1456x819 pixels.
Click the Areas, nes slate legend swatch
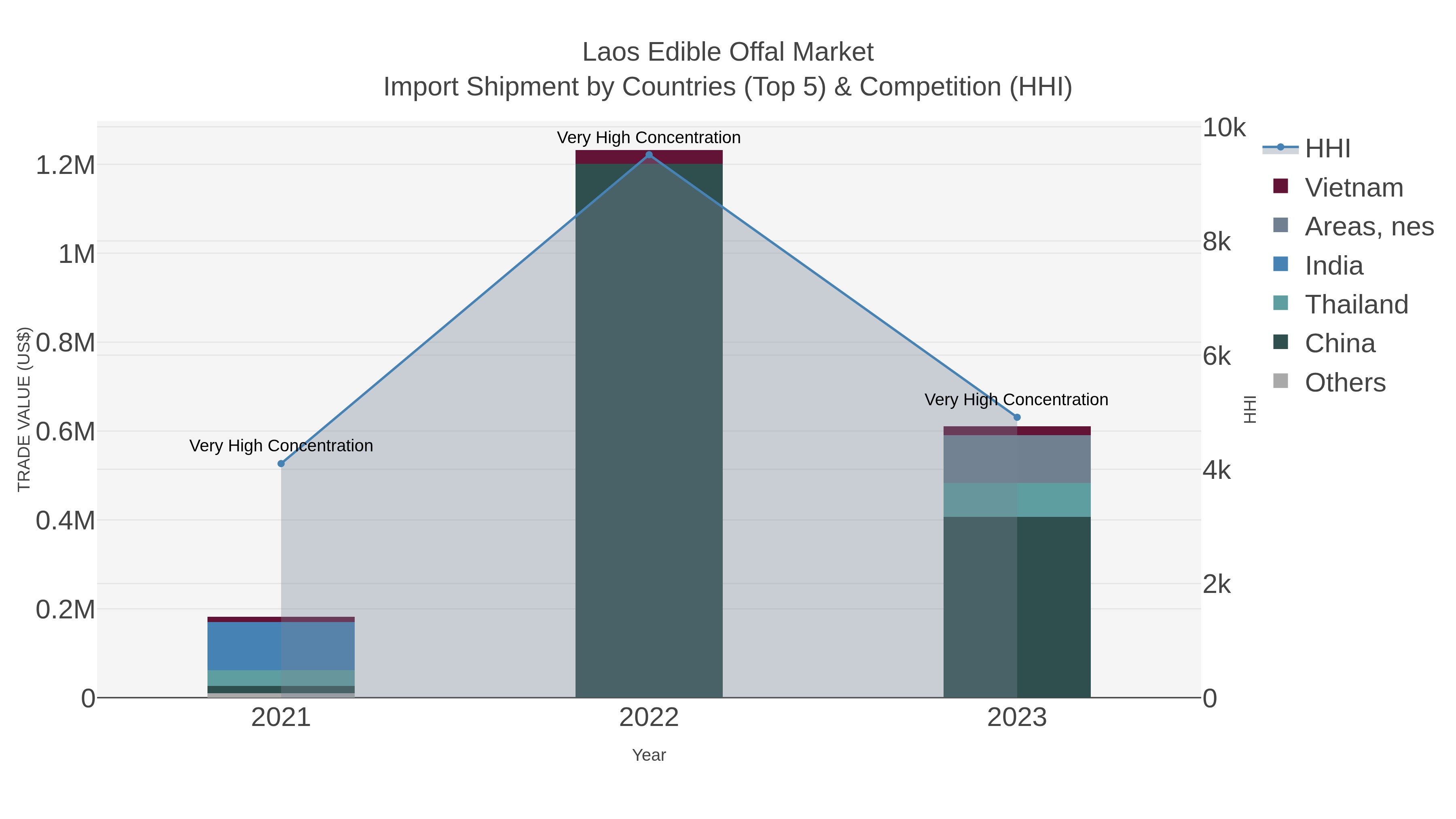pyautogui.click(x=1280, y=225)
